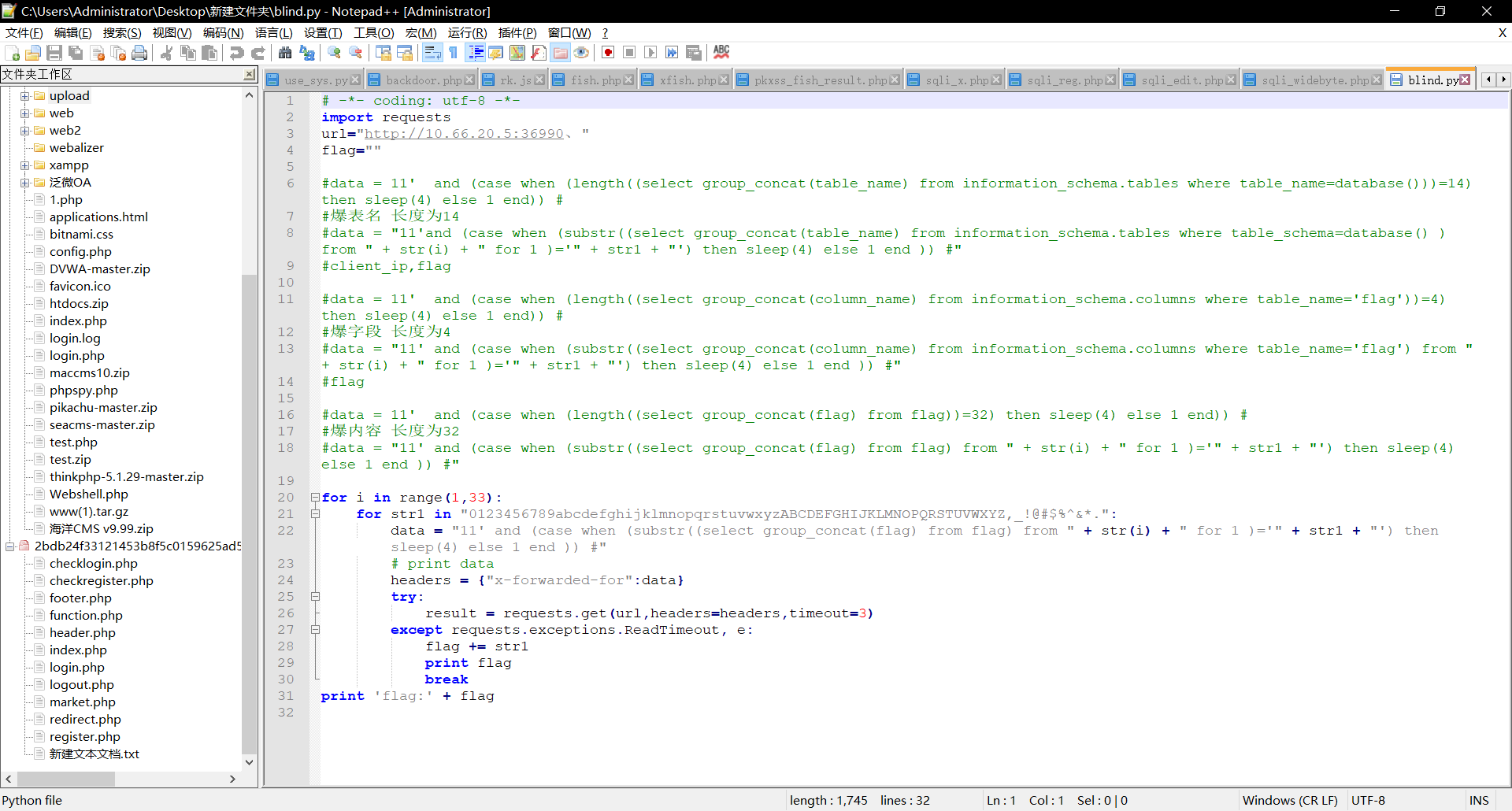Screen dimensions: 1512x811
Task: Open the user-defined language dialog icon
Action: coord(496,53)
